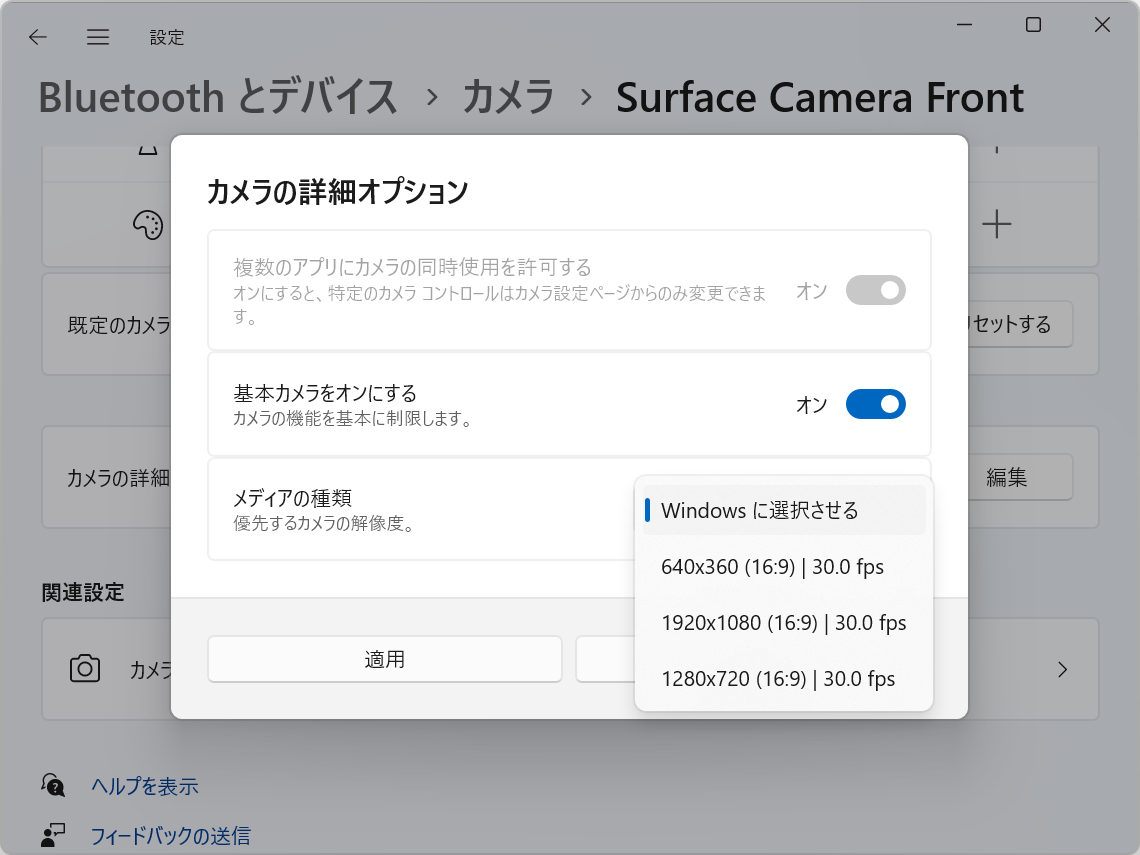Turn off the 基本カメラをオンにする toggle
Viewport: 1140px width, 855px height.
875,404
